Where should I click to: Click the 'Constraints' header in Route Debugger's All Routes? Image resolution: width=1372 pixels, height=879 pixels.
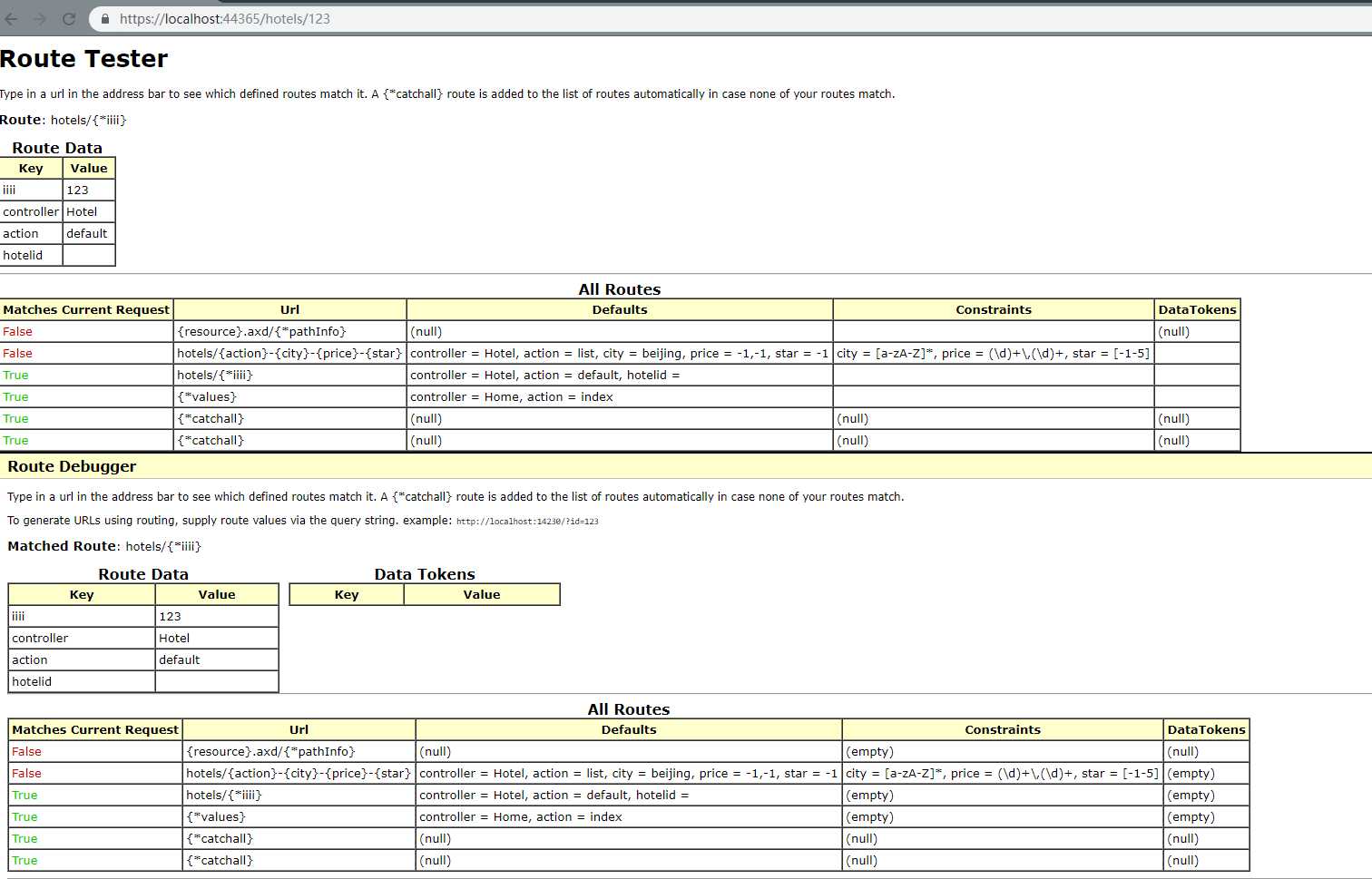pos(1003,729)
